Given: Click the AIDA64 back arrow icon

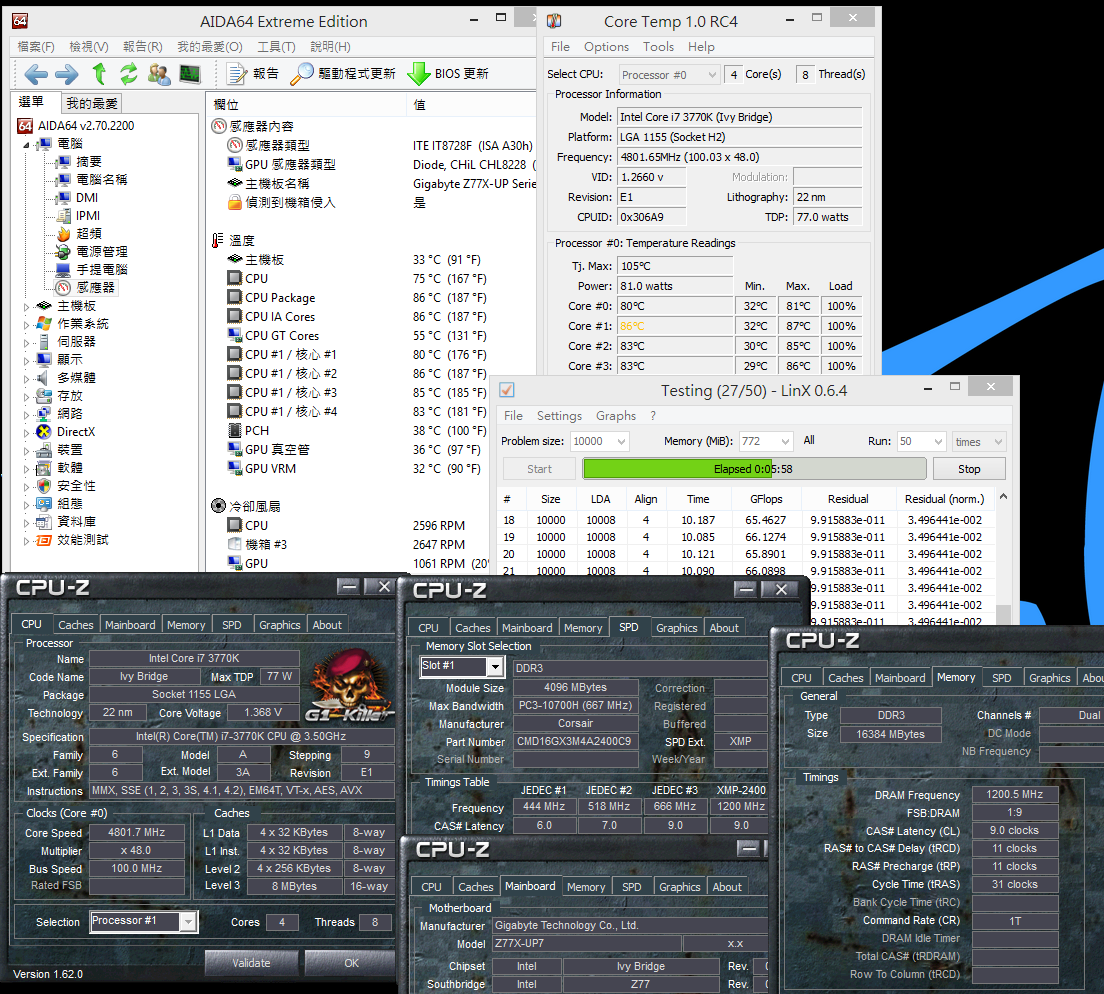Looking at the screenshot, I should coord(36,74).
